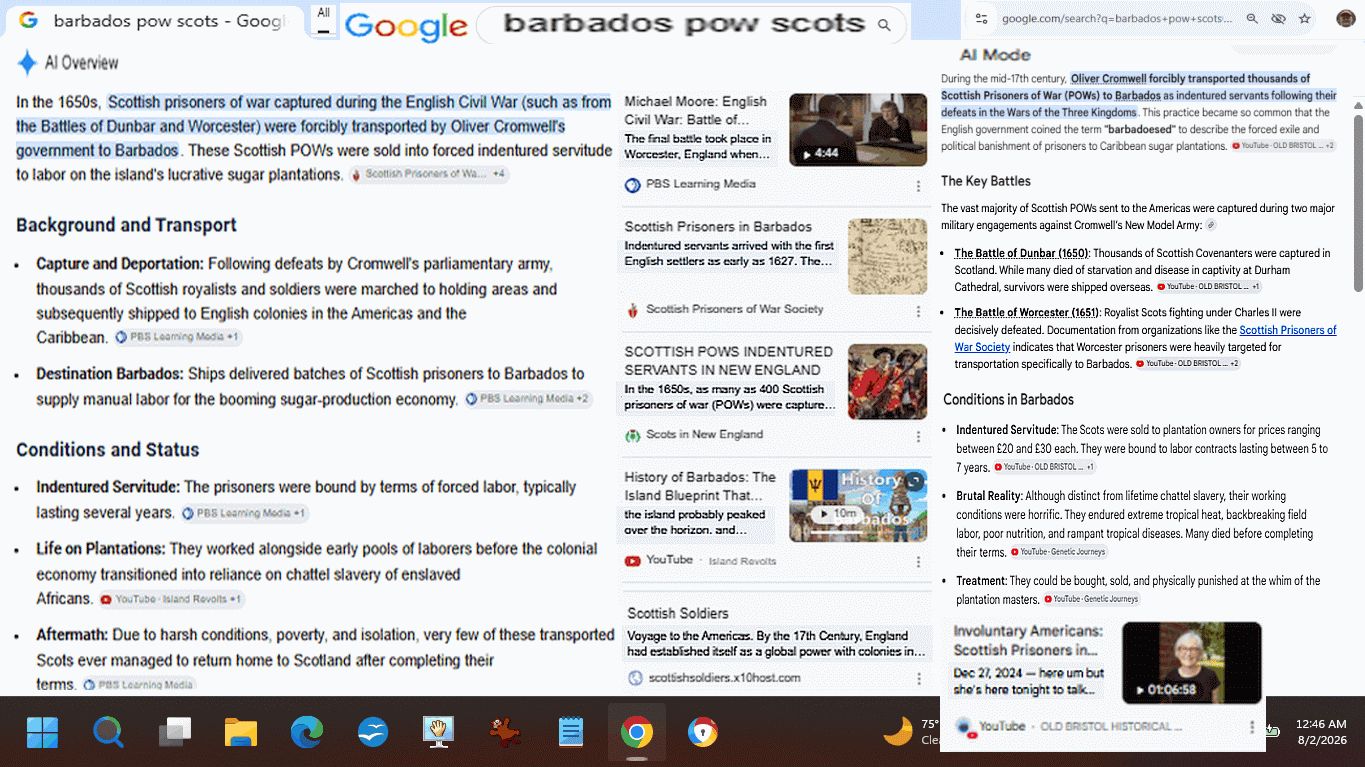Expand YouTube OLD BRISTOL +1 chip after '7 years'
This screenshot has width=1365, height=767.
(1045, 467)
